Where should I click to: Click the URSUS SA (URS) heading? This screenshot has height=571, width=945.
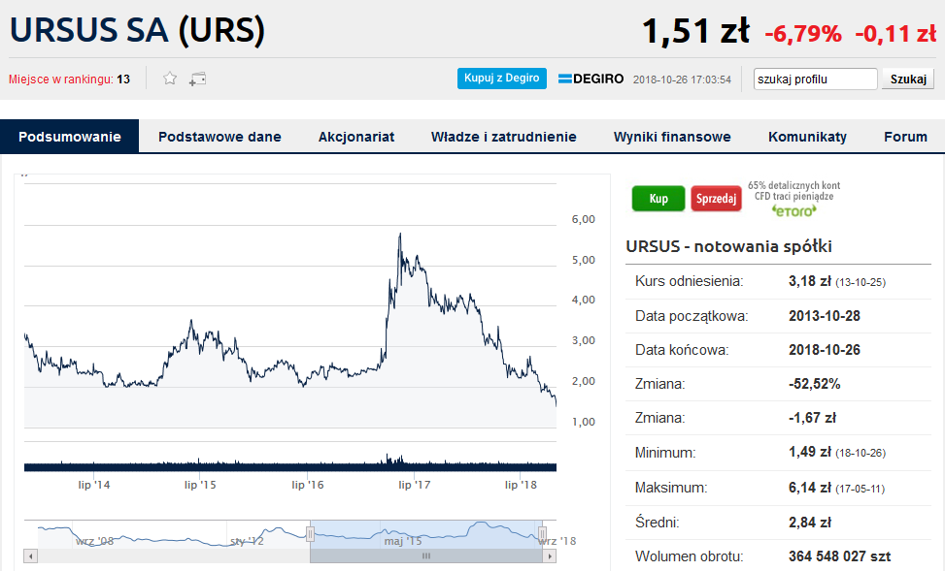pyautogui.click(x=137, y=30)
